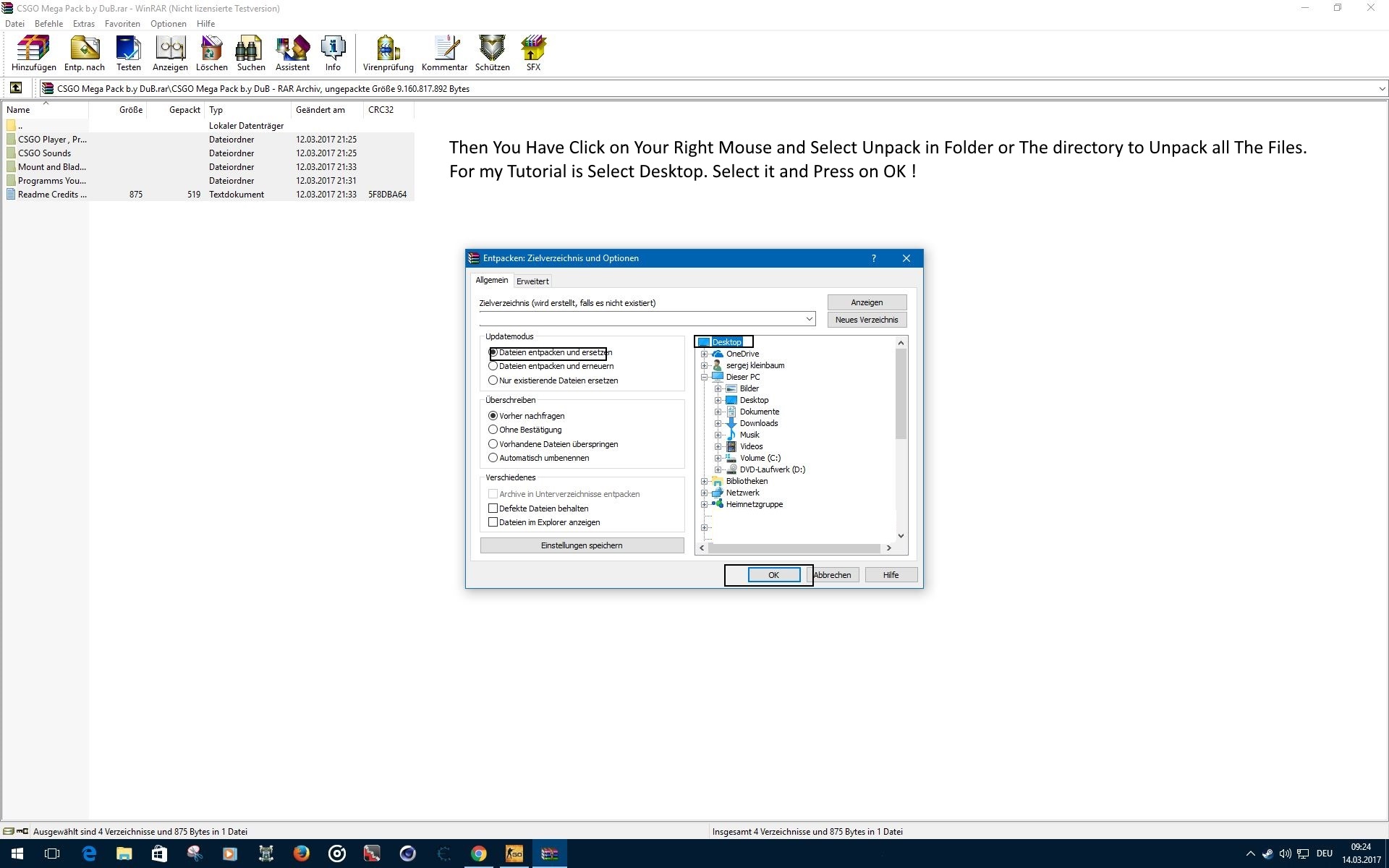
Task: Open the Assistent wizard icon
Action: [x=292, y=54]
